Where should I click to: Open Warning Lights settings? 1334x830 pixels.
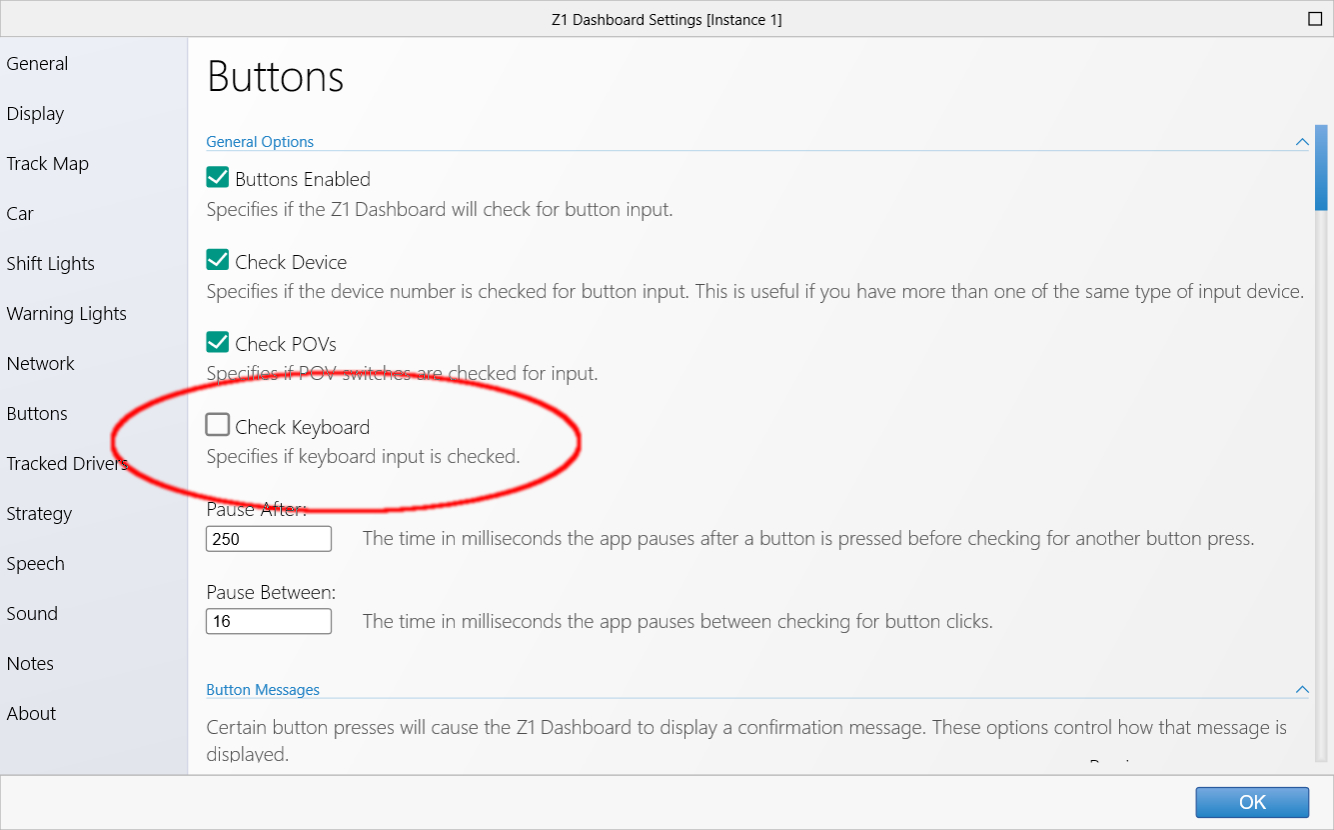pos(66,314)
